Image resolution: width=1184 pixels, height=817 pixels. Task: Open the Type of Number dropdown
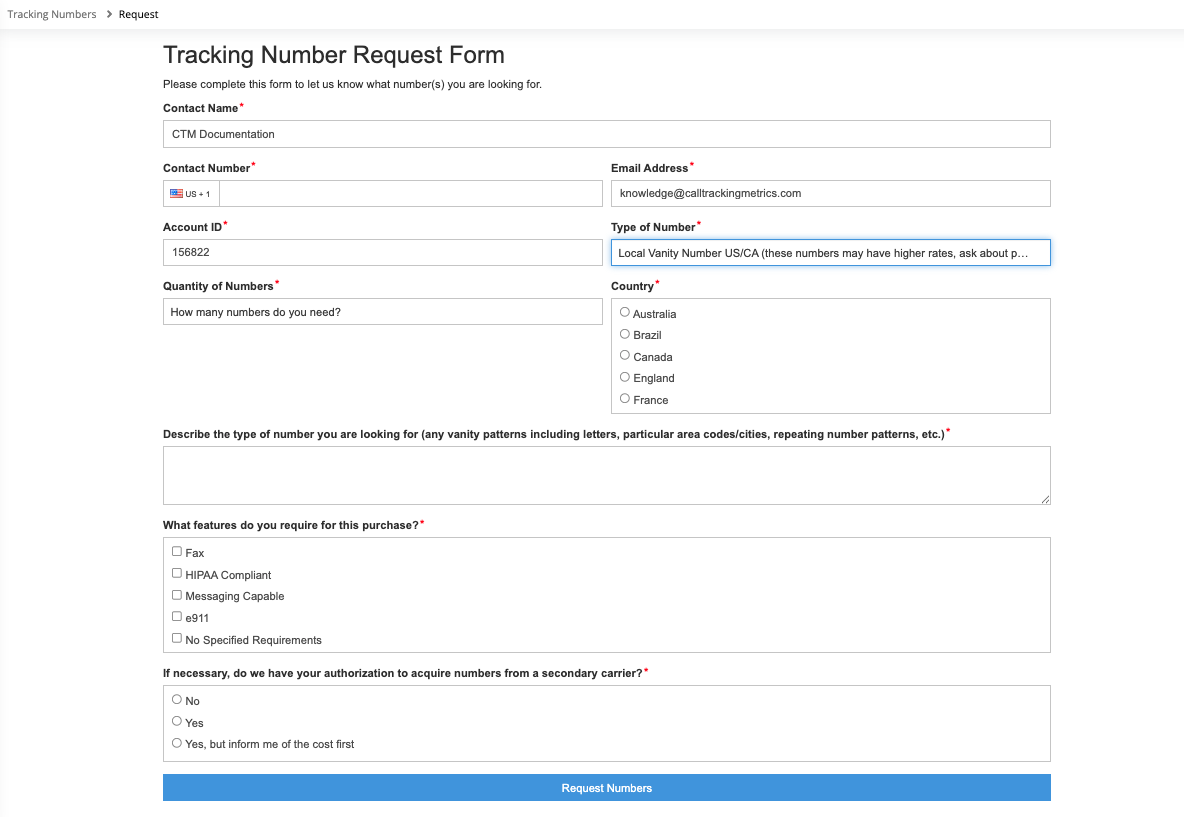[830, 253]
